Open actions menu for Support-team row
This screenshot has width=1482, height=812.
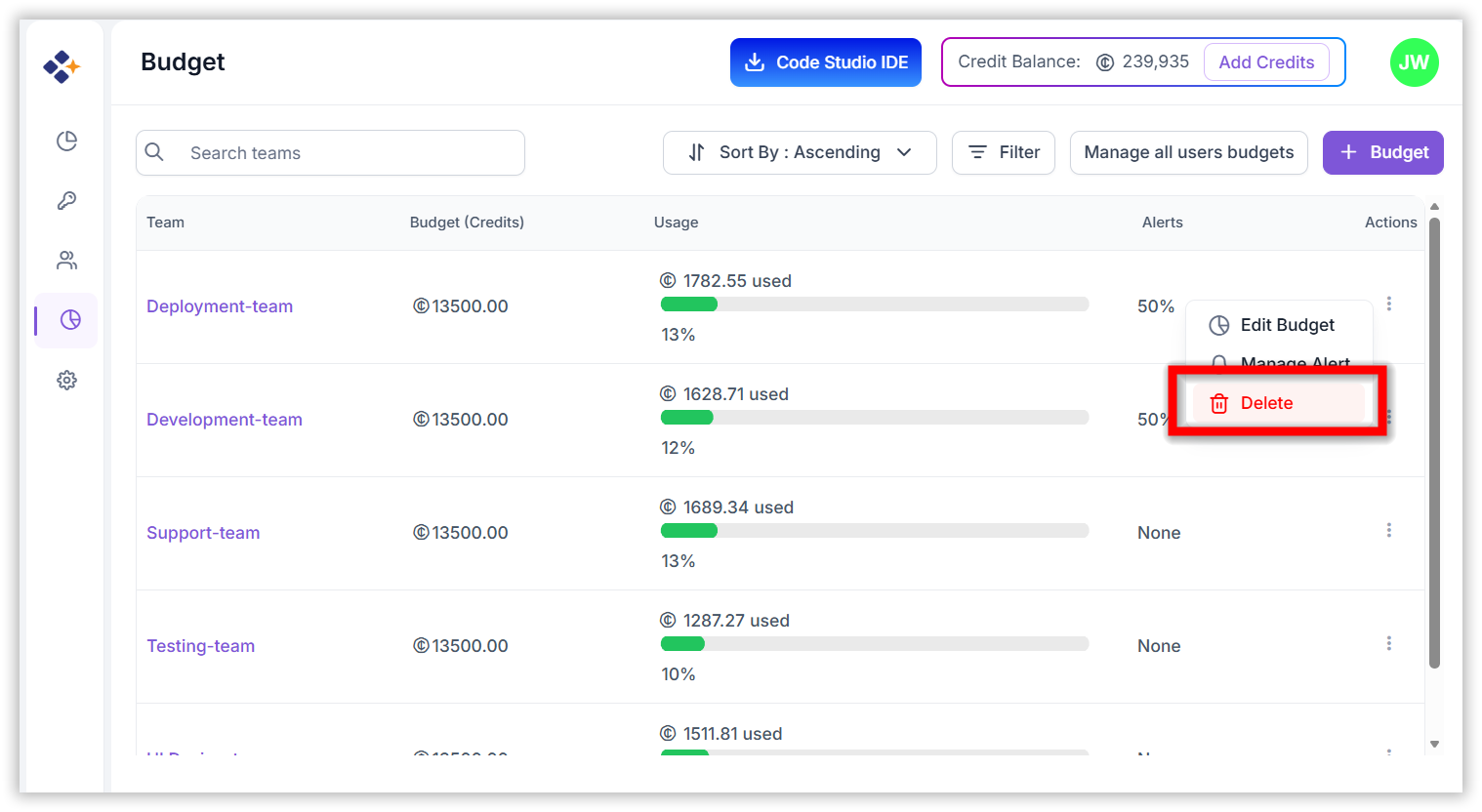point(1388,530)
